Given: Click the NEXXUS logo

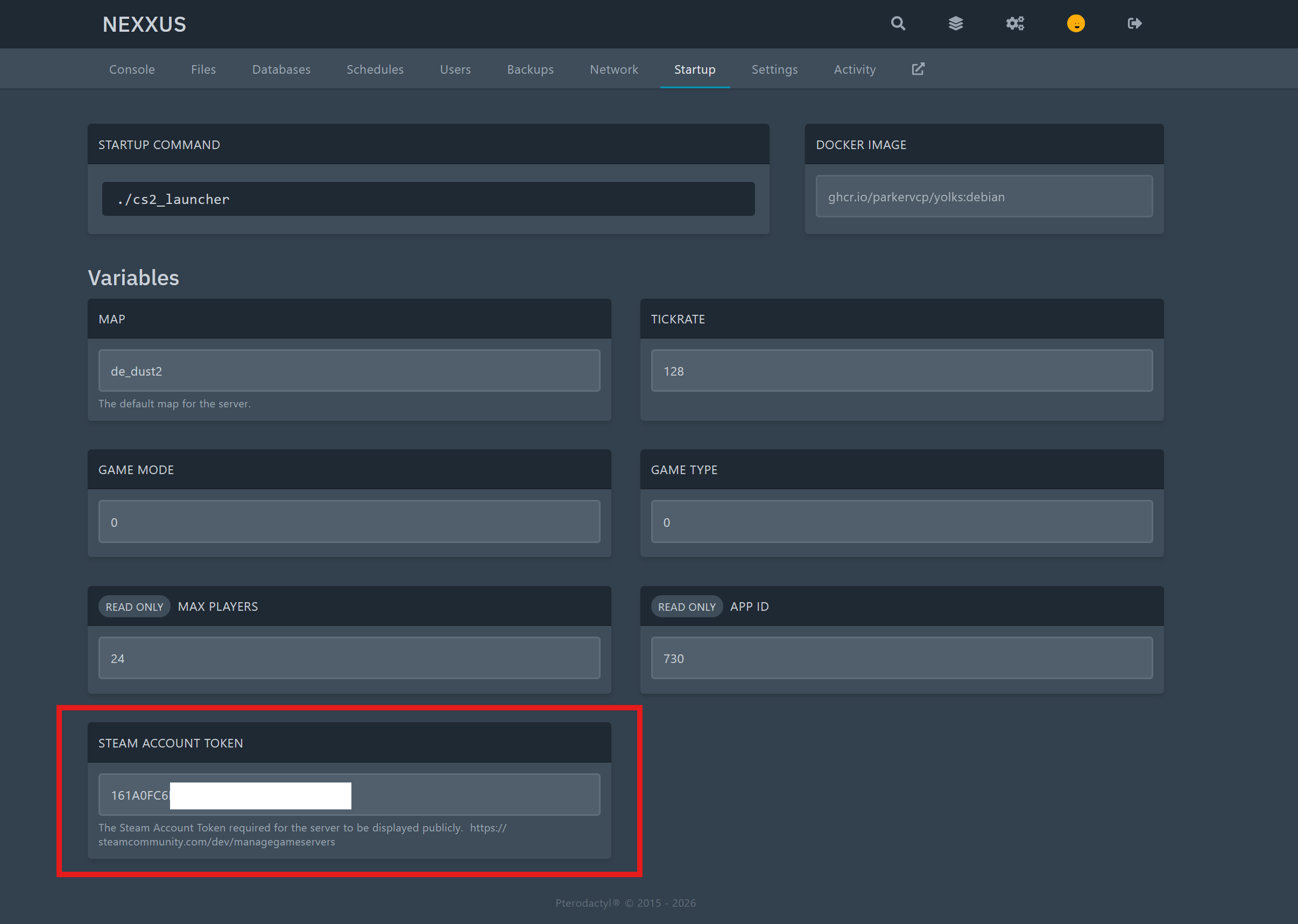Looking at the screenshot, I should [x=144, y=24].
